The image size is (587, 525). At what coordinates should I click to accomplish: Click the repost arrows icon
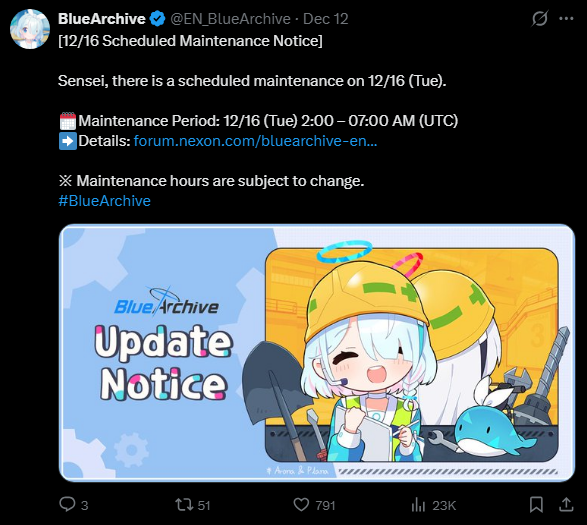[184, 504]
